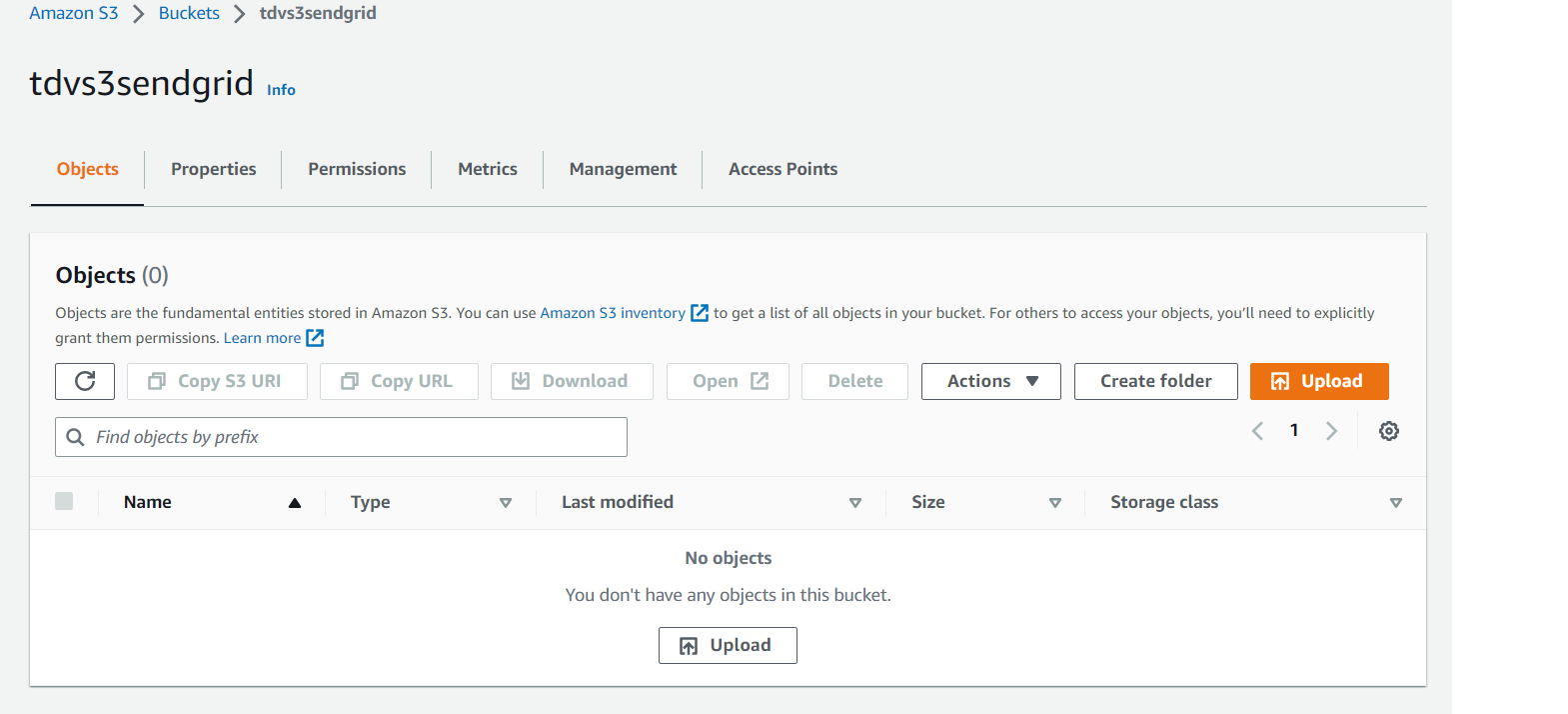This screenshot has width=1568, height=714.
Task: Switch to the Properties tab
Action: pos(214,169)
